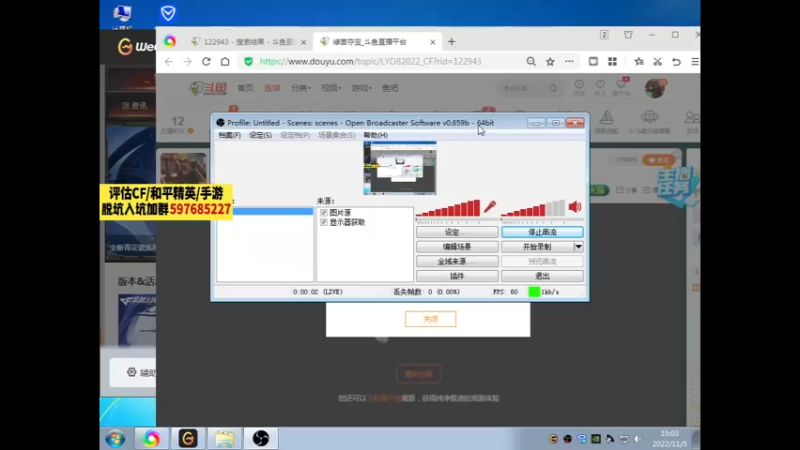800x450 pixels.
Task: Stop streaming with 停止串流 button
Action: tap(542, 232)
